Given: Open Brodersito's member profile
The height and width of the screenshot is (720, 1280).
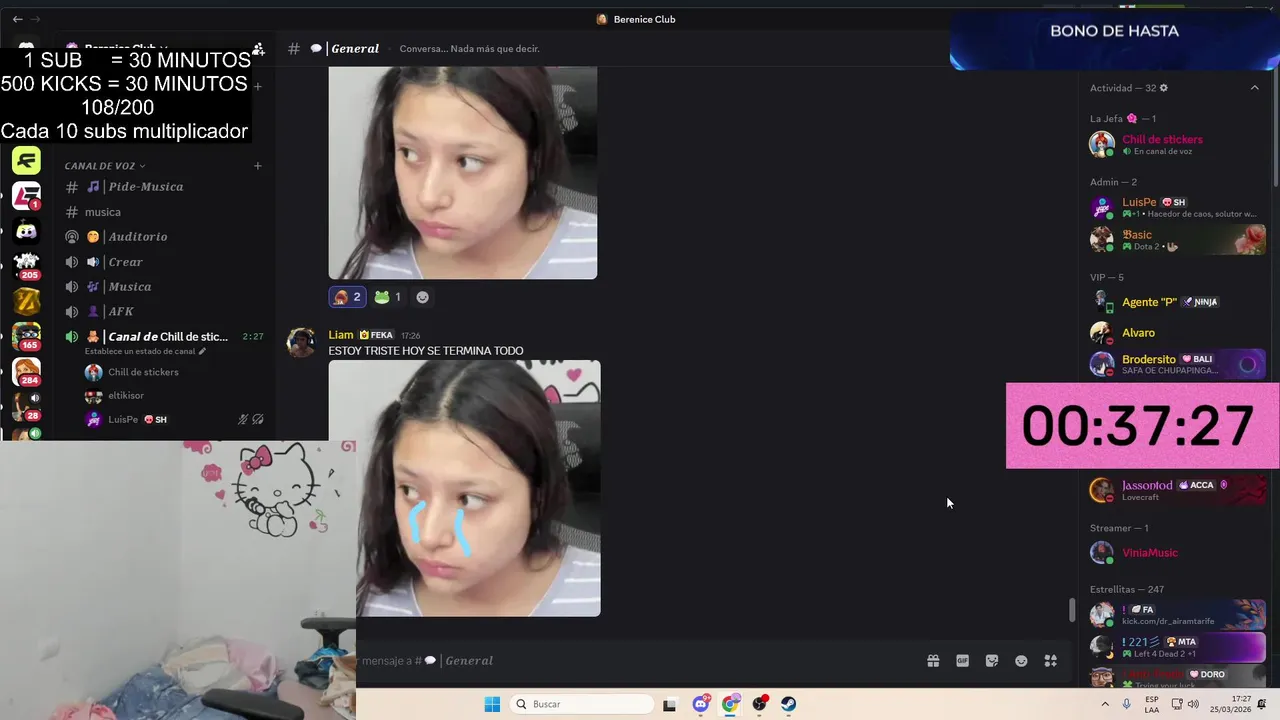Looking at the screenshot, I should coord(1176,364).
